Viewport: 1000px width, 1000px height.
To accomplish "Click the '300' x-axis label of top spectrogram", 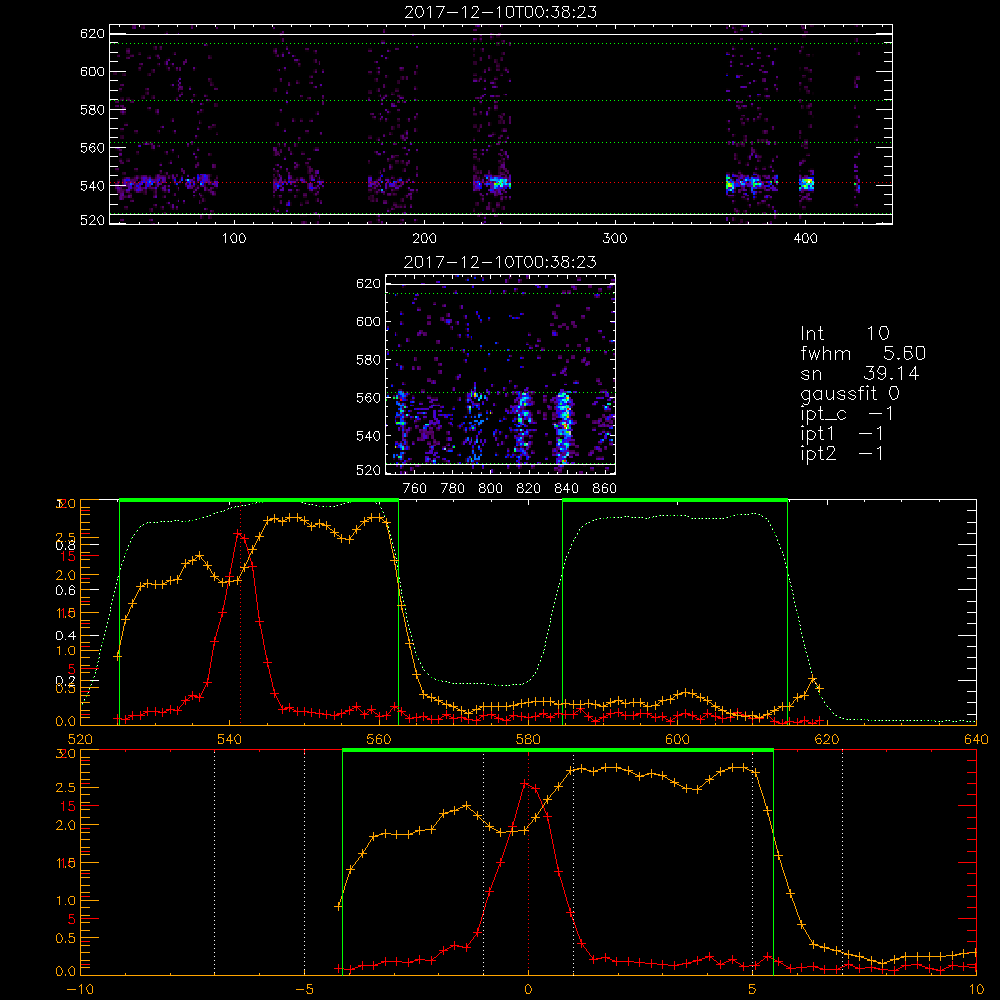I will pyautogui.click(x=615, y=239).
